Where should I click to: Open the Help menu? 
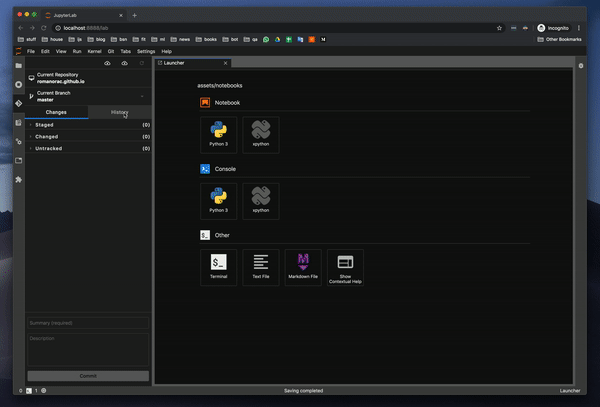[166, 51]
